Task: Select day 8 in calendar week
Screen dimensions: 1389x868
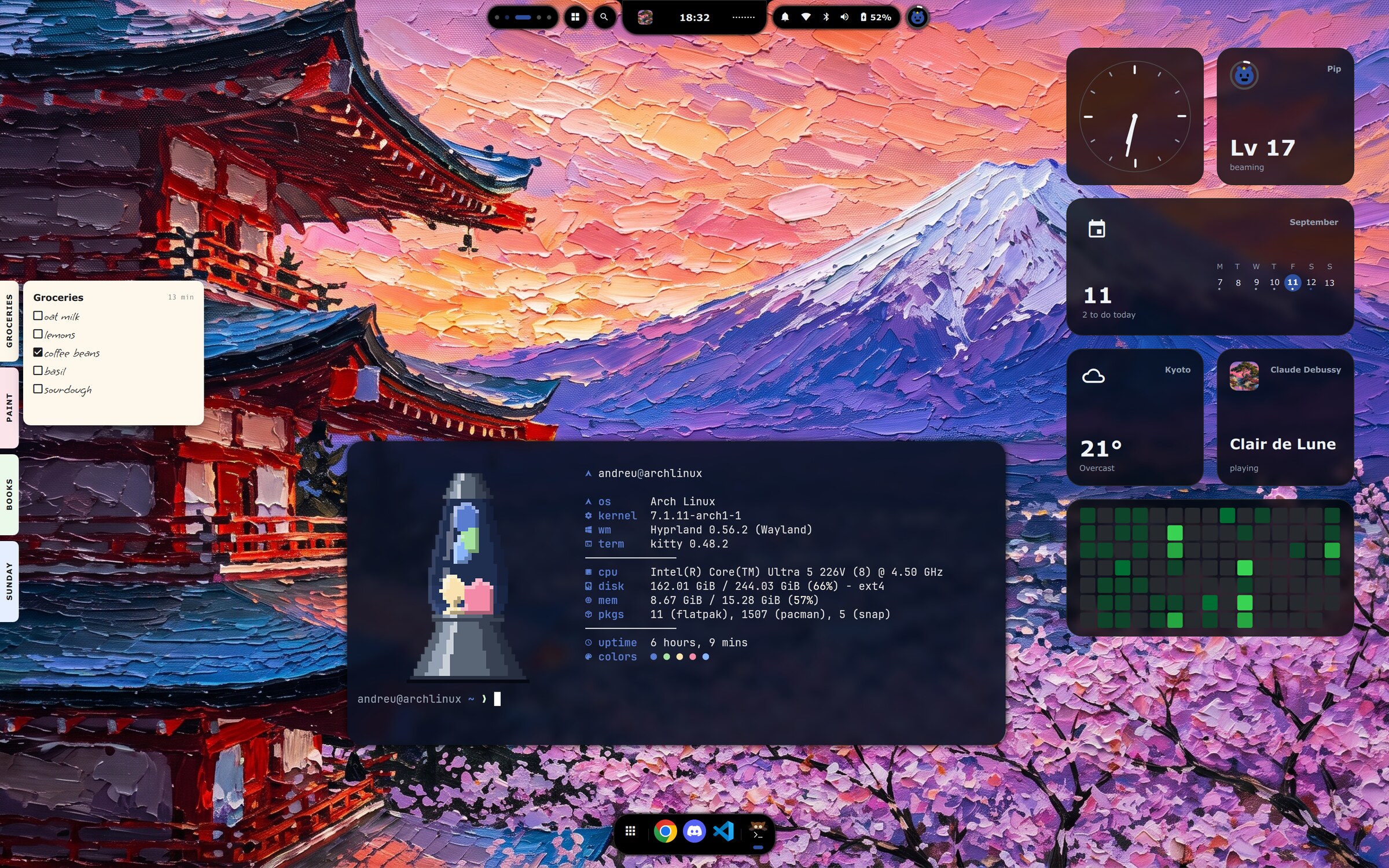Action: pyautogui.click(x=1238, y=282)
